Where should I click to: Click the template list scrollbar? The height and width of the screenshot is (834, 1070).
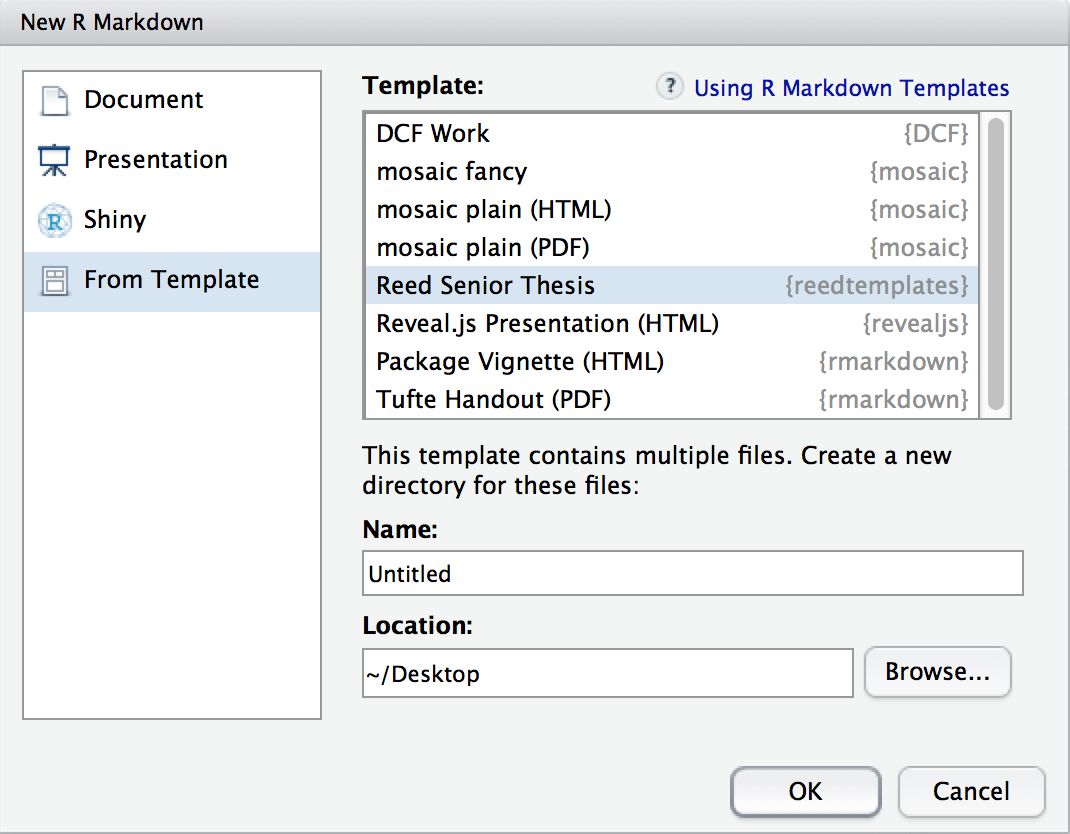(x=996, y=264)
